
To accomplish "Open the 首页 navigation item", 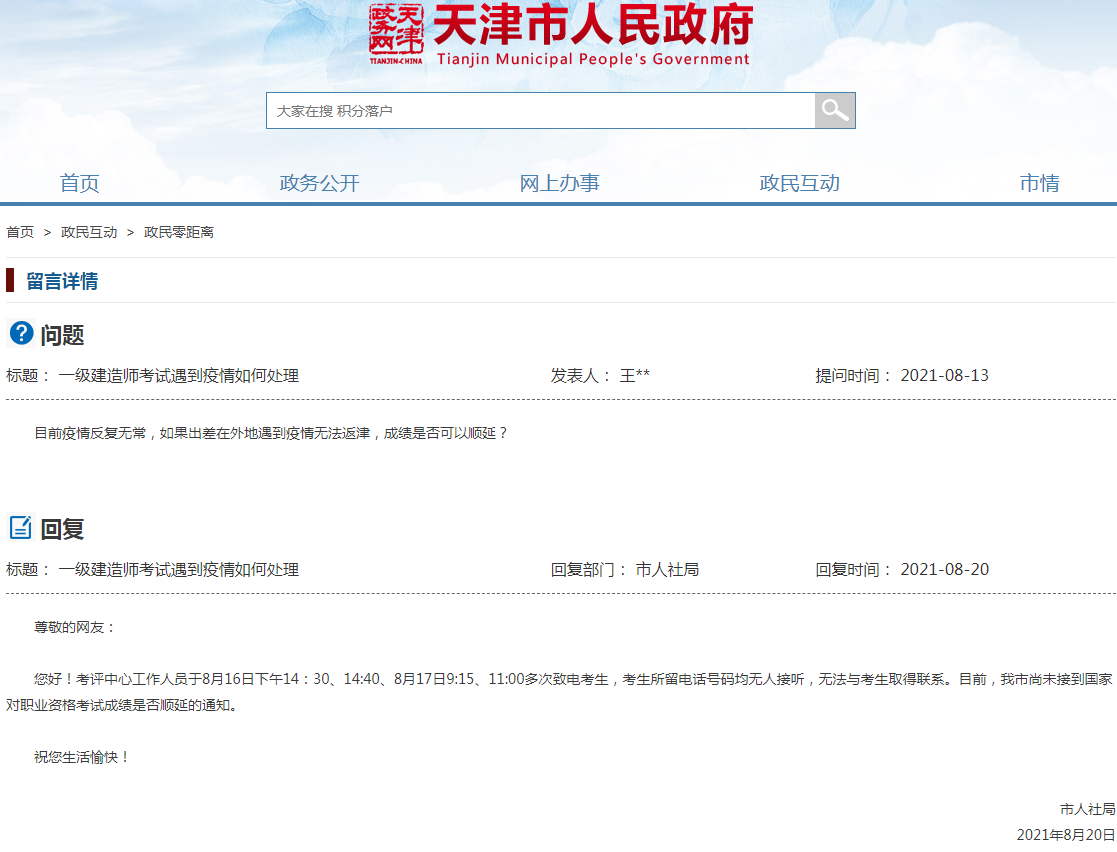I will [x=78, y=183].
